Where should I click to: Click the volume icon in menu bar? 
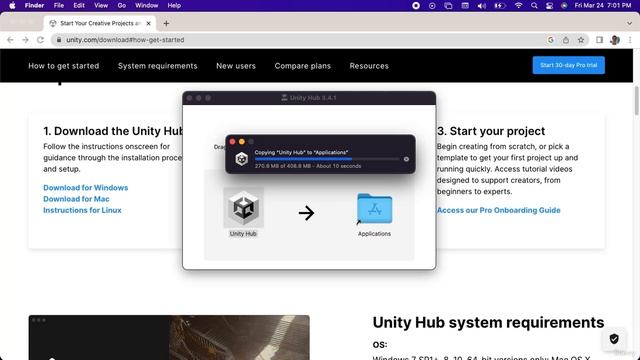point(482,6)
